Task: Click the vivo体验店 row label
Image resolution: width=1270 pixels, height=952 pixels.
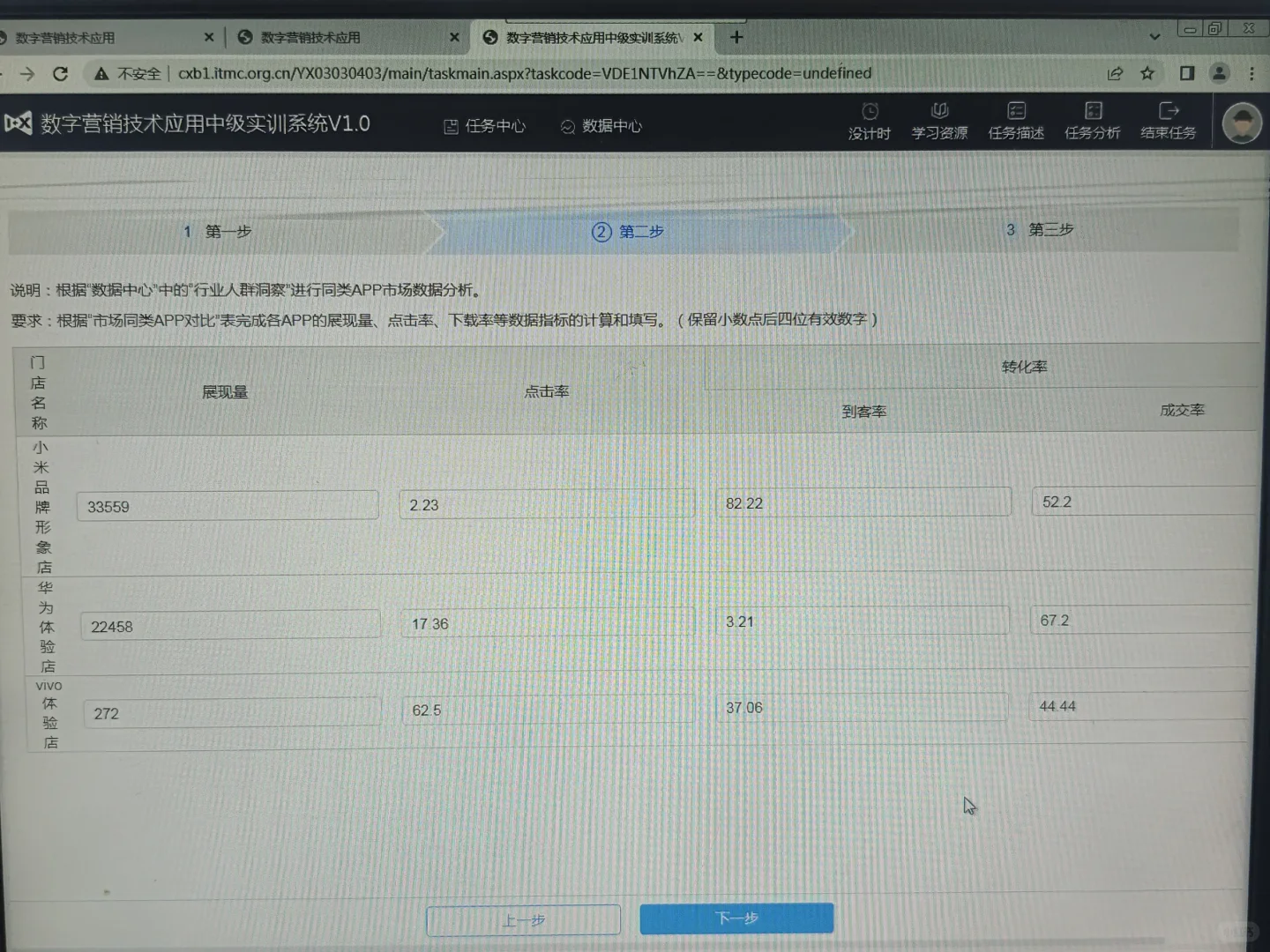Action: coord(49,714)
